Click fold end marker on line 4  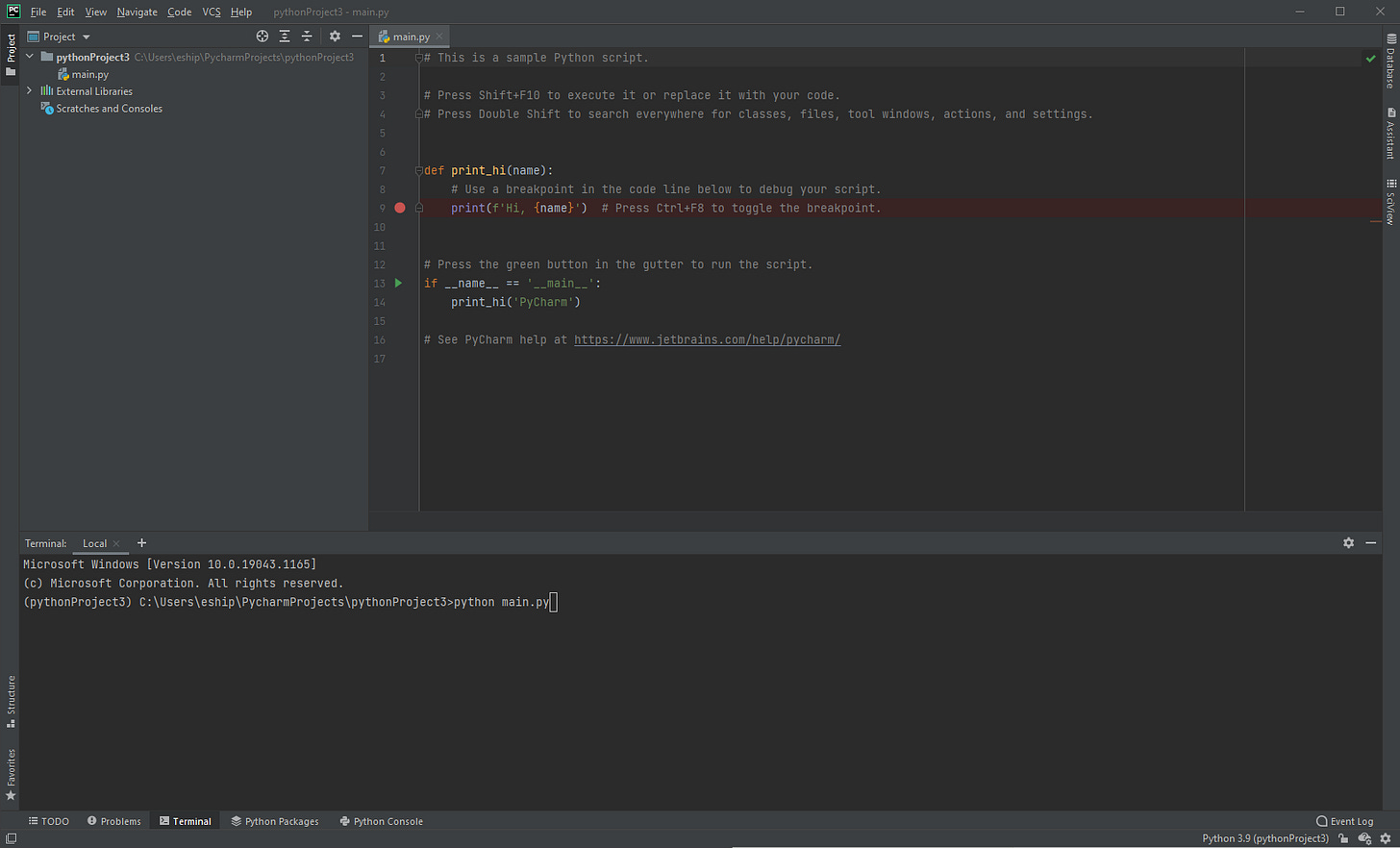pyautogui.click(x=419, y=113)
